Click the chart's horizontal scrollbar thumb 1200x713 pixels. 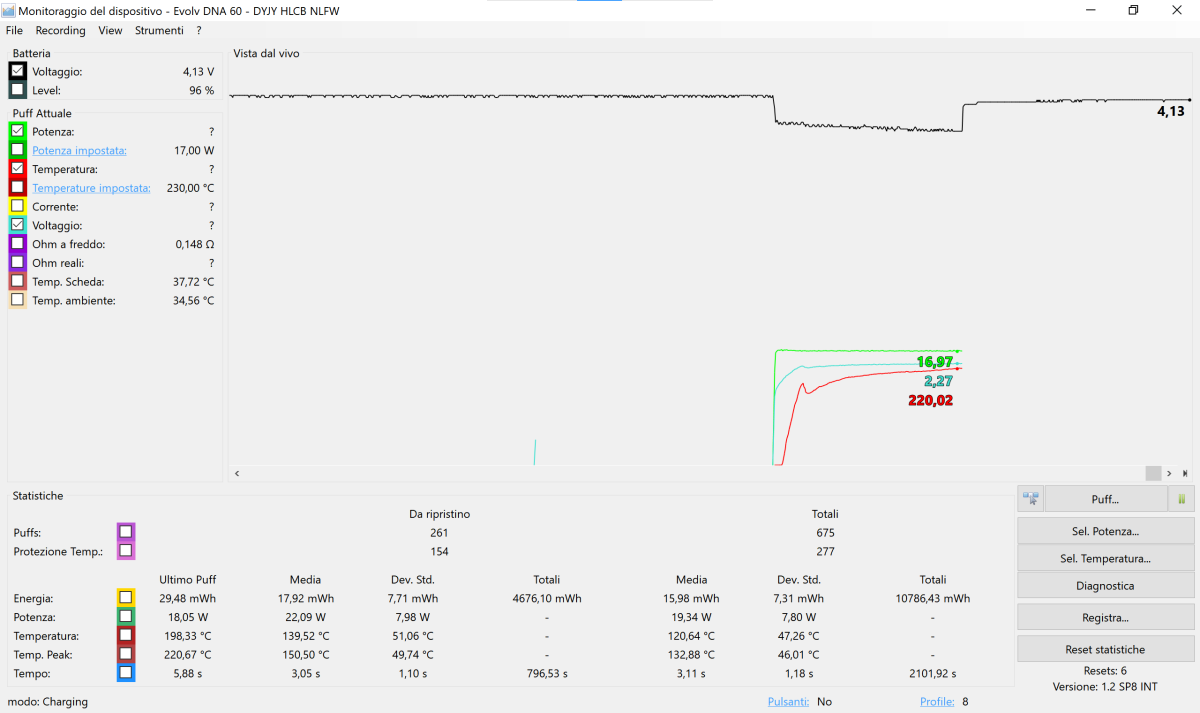click(x=1153, y=473)
